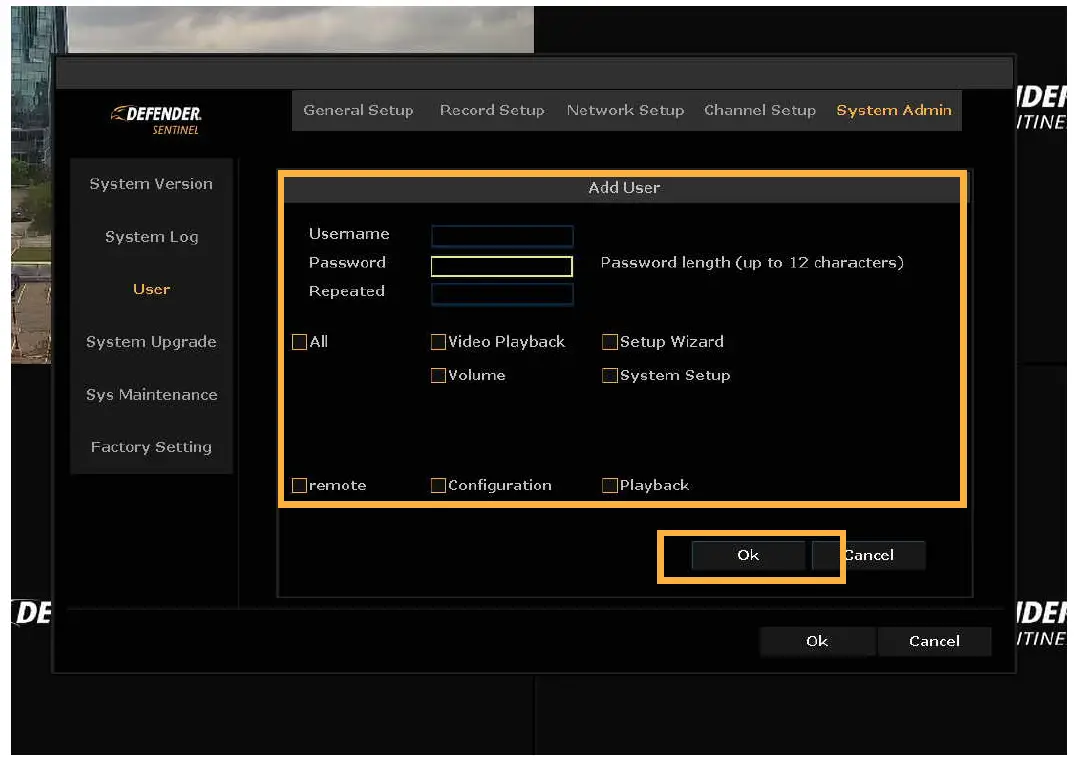1082x764 pixels.
Task: Click the Username input field
Action: click(x=502, y=236)
